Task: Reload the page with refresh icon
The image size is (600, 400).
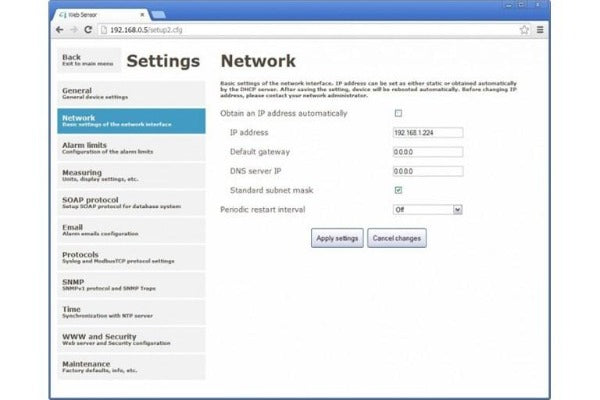Action: pos(88,30)
